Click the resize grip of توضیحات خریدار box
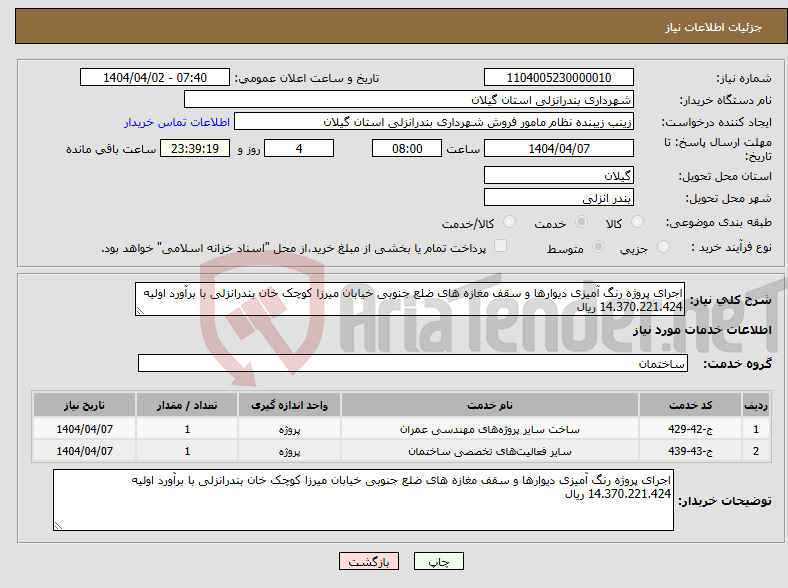This screenshot has height=588, width=788. [58, 526]
